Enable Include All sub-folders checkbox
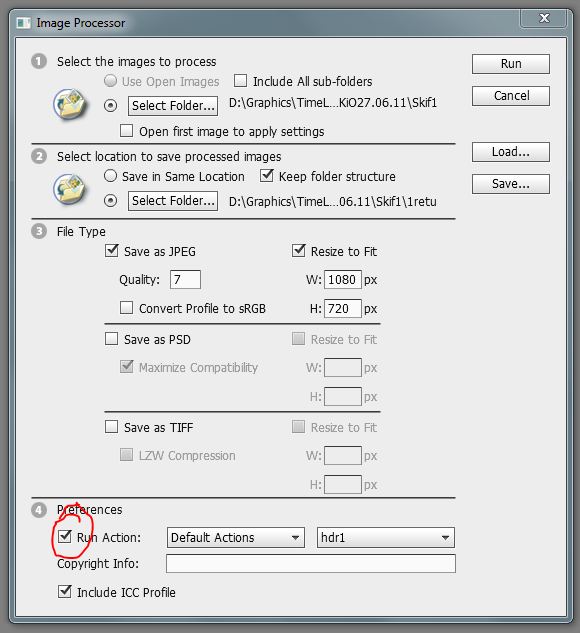The height and width of the screenshot is (633, 580). pos(241,80)
